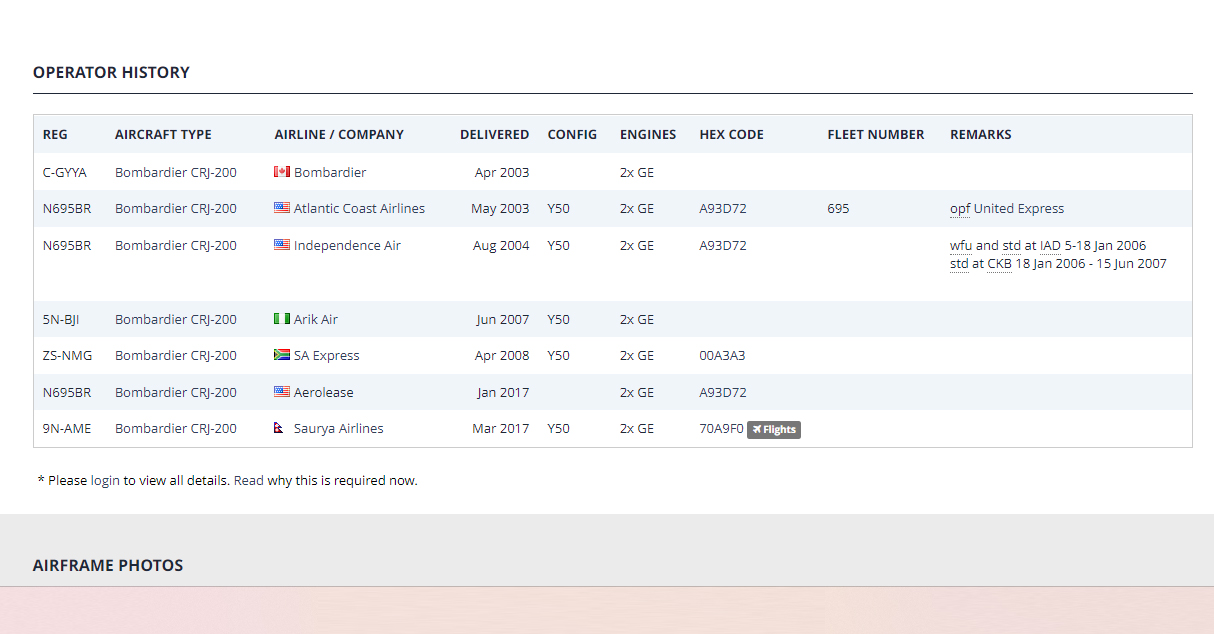Open the login link below the table
This screenshot has width=1214, height=634.
point(105,481)
